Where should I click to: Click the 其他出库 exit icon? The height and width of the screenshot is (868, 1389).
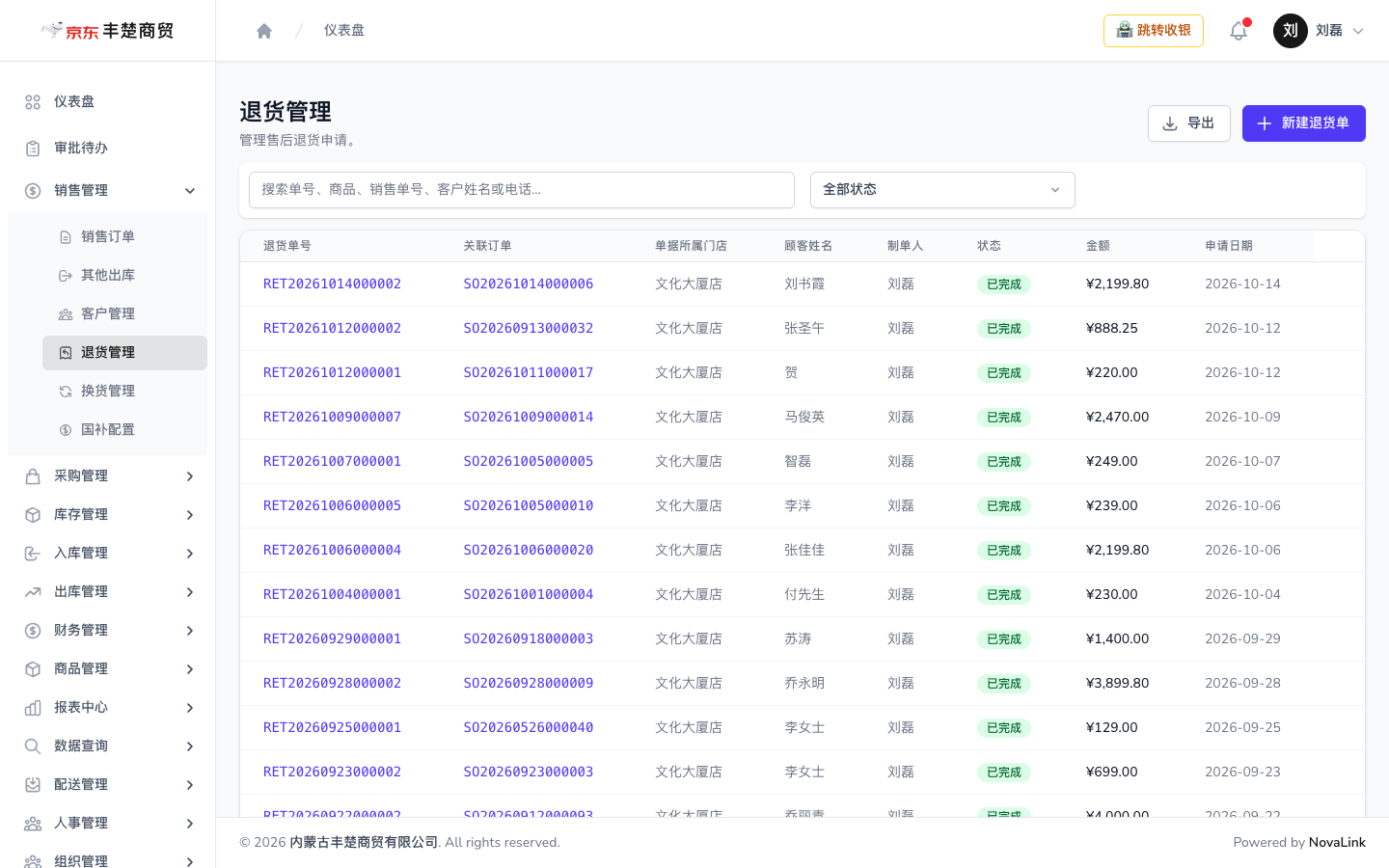tap(66, 276)
